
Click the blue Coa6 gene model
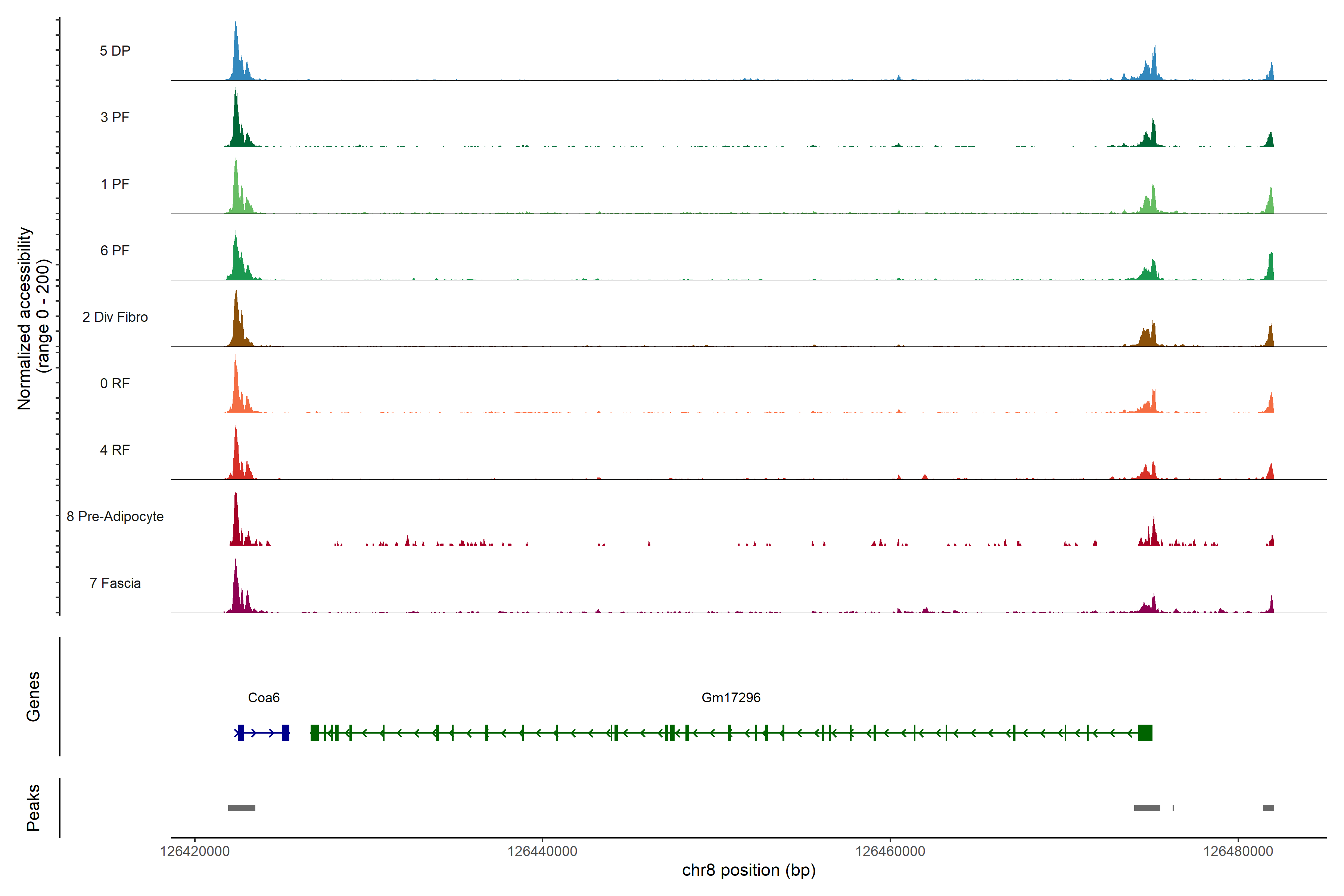262,732
